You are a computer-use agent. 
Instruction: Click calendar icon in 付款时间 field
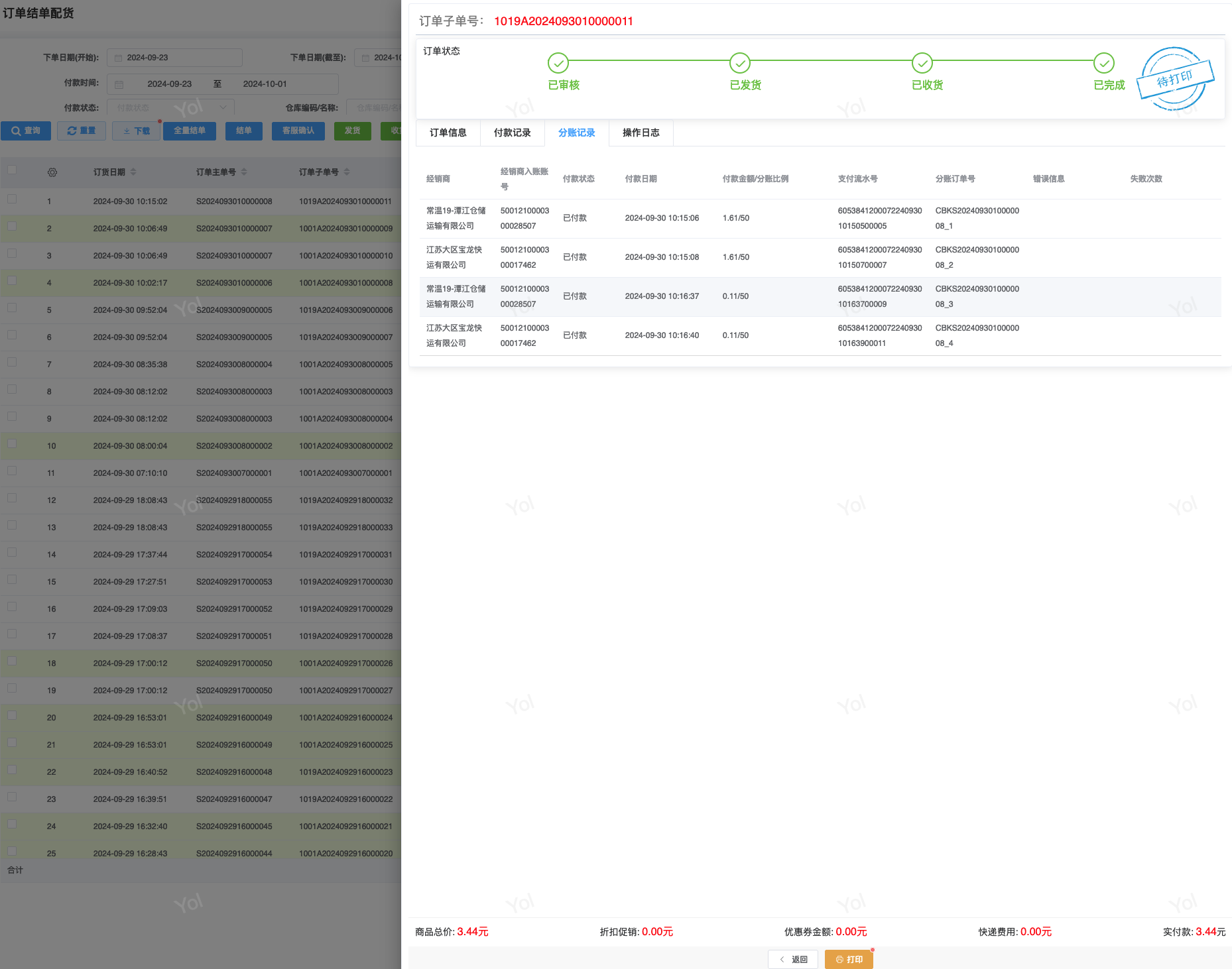(x=119, y=85)
